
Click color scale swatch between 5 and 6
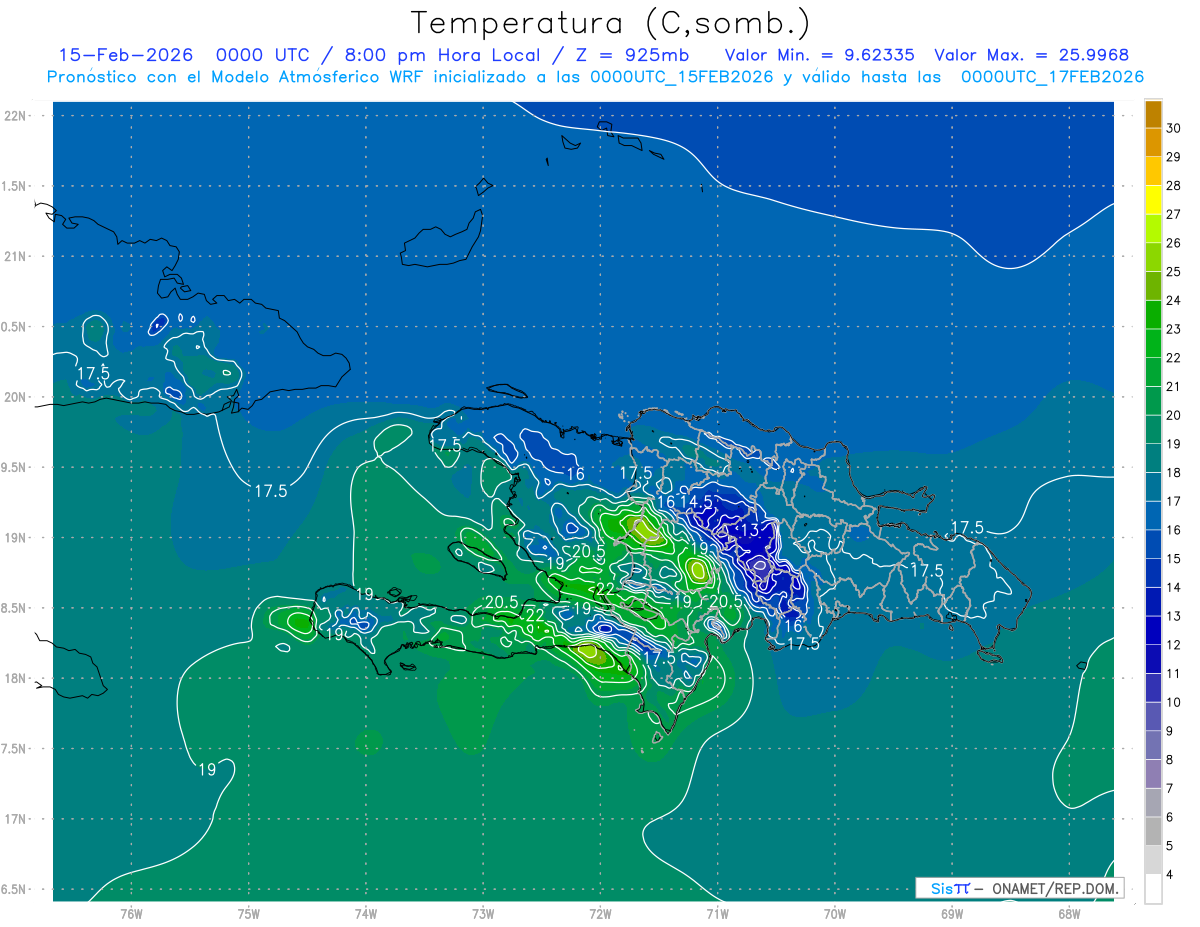[x=1153, y=831]
